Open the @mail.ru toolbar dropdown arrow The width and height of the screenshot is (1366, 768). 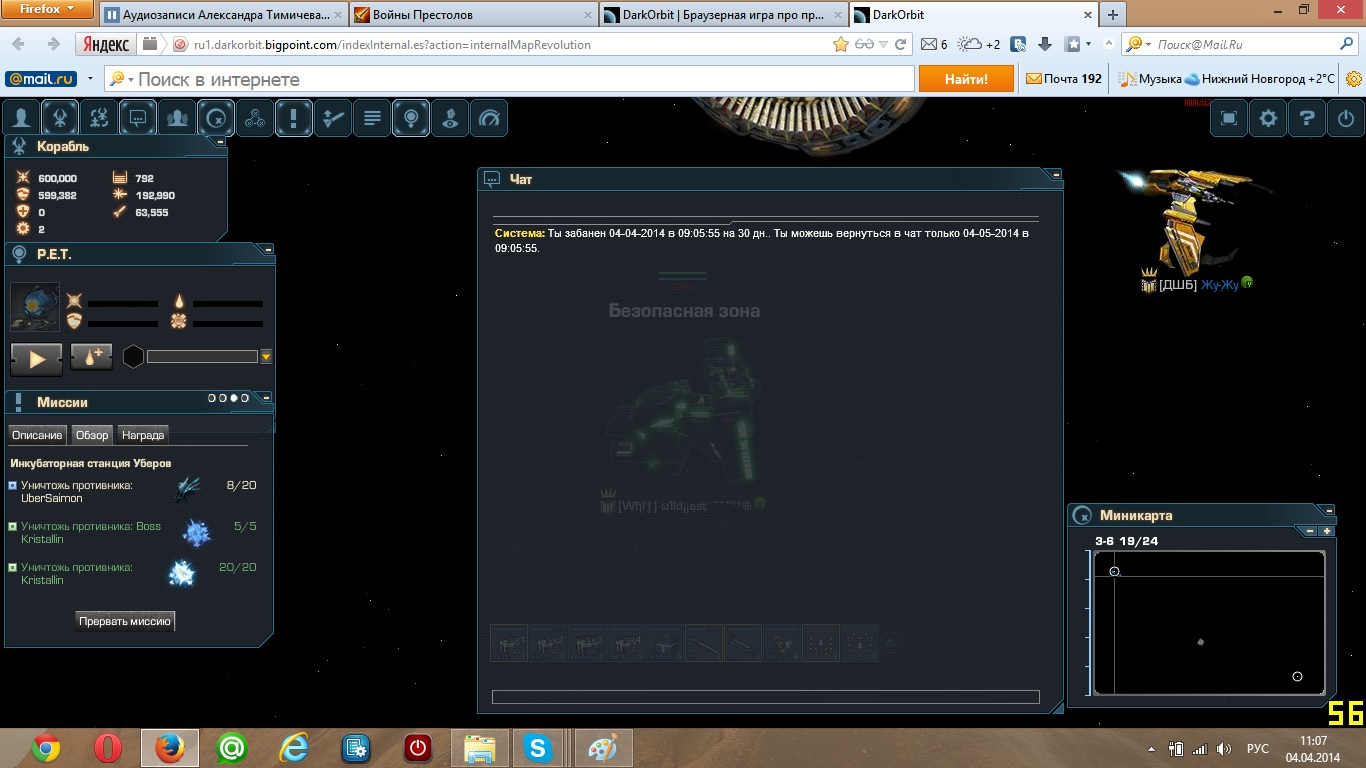[x=90, y=79]
